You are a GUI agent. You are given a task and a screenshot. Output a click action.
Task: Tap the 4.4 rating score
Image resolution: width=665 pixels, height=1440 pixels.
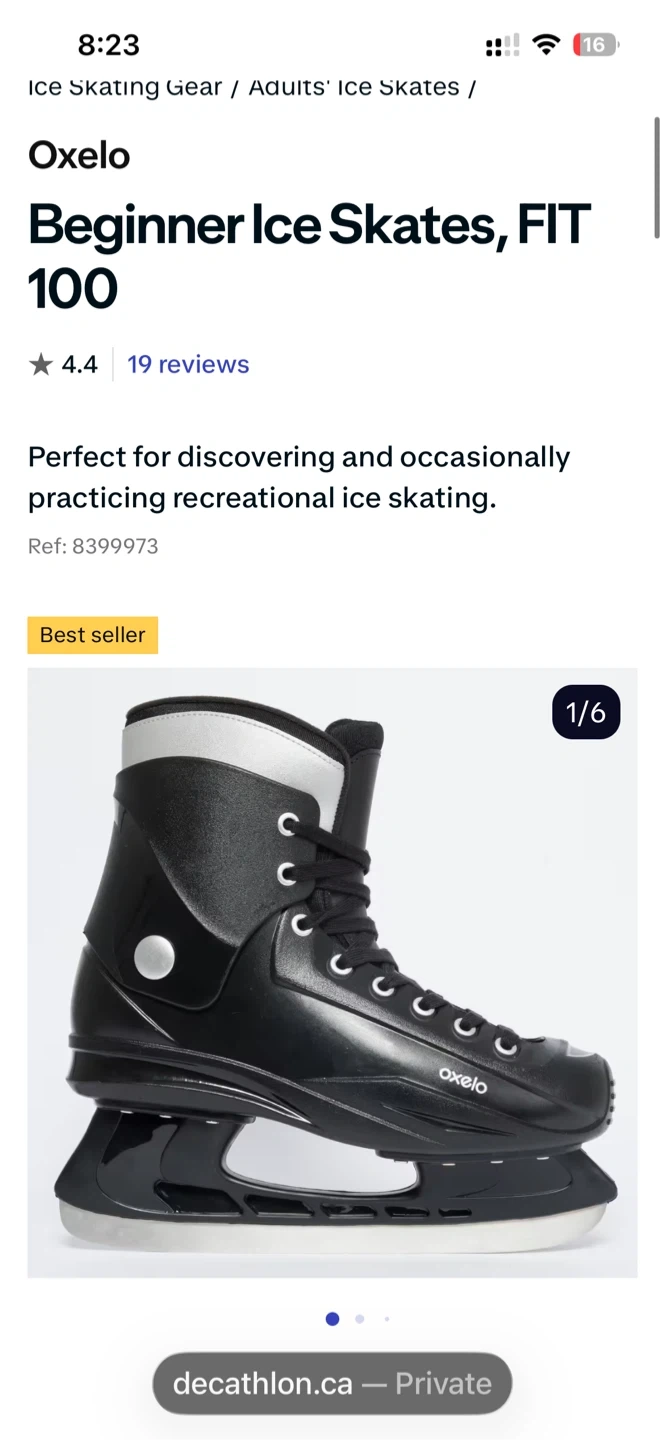point(80,364)
